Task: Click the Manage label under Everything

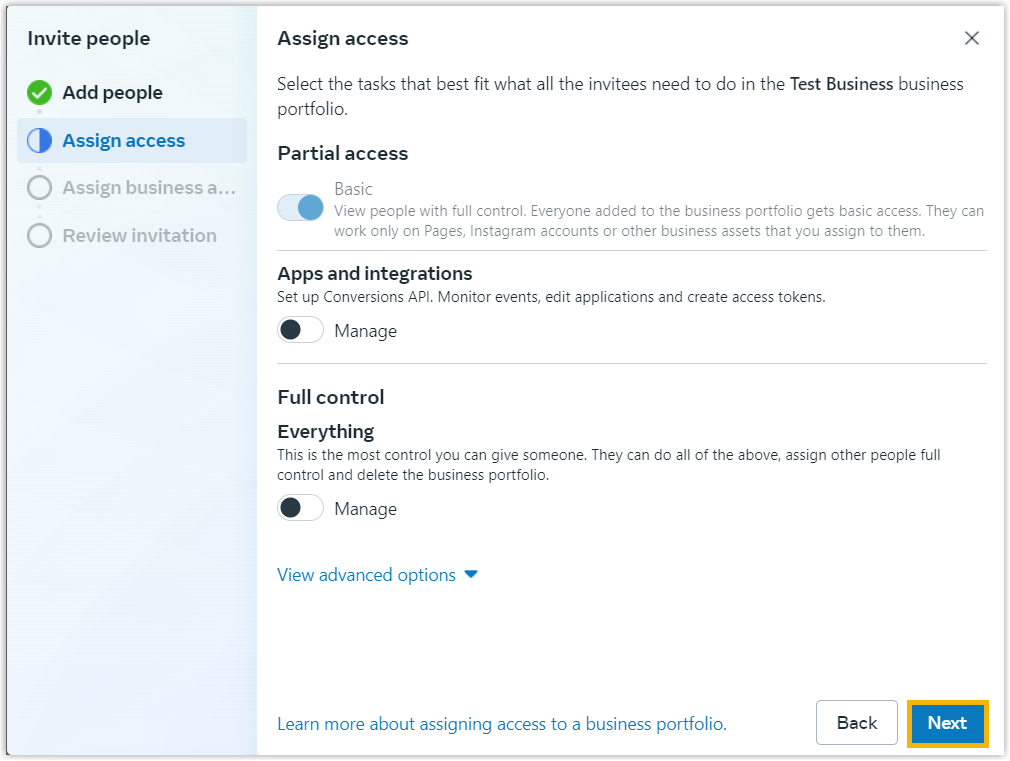Action: 365,509
